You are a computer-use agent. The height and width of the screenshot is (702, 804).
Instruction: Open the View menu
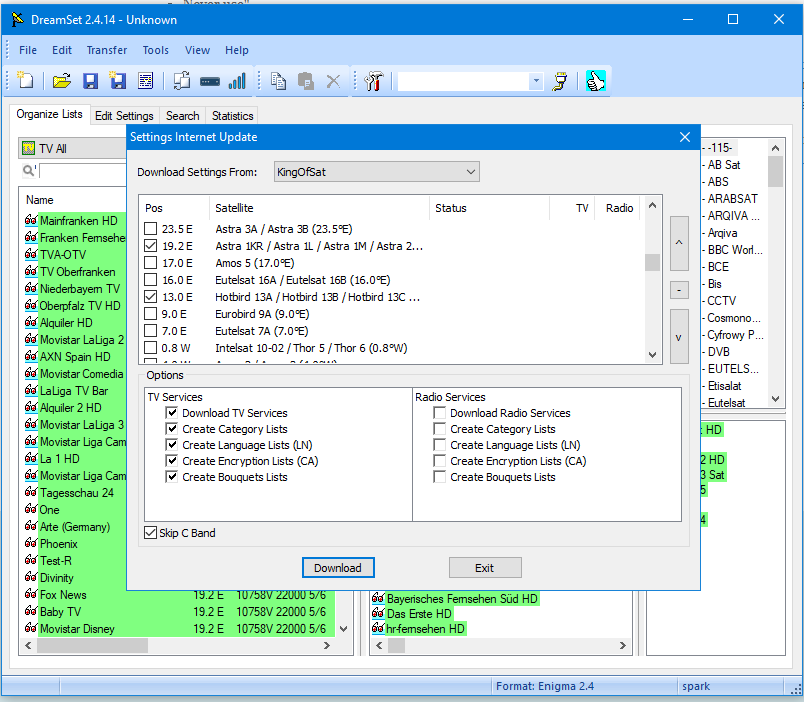197,50
